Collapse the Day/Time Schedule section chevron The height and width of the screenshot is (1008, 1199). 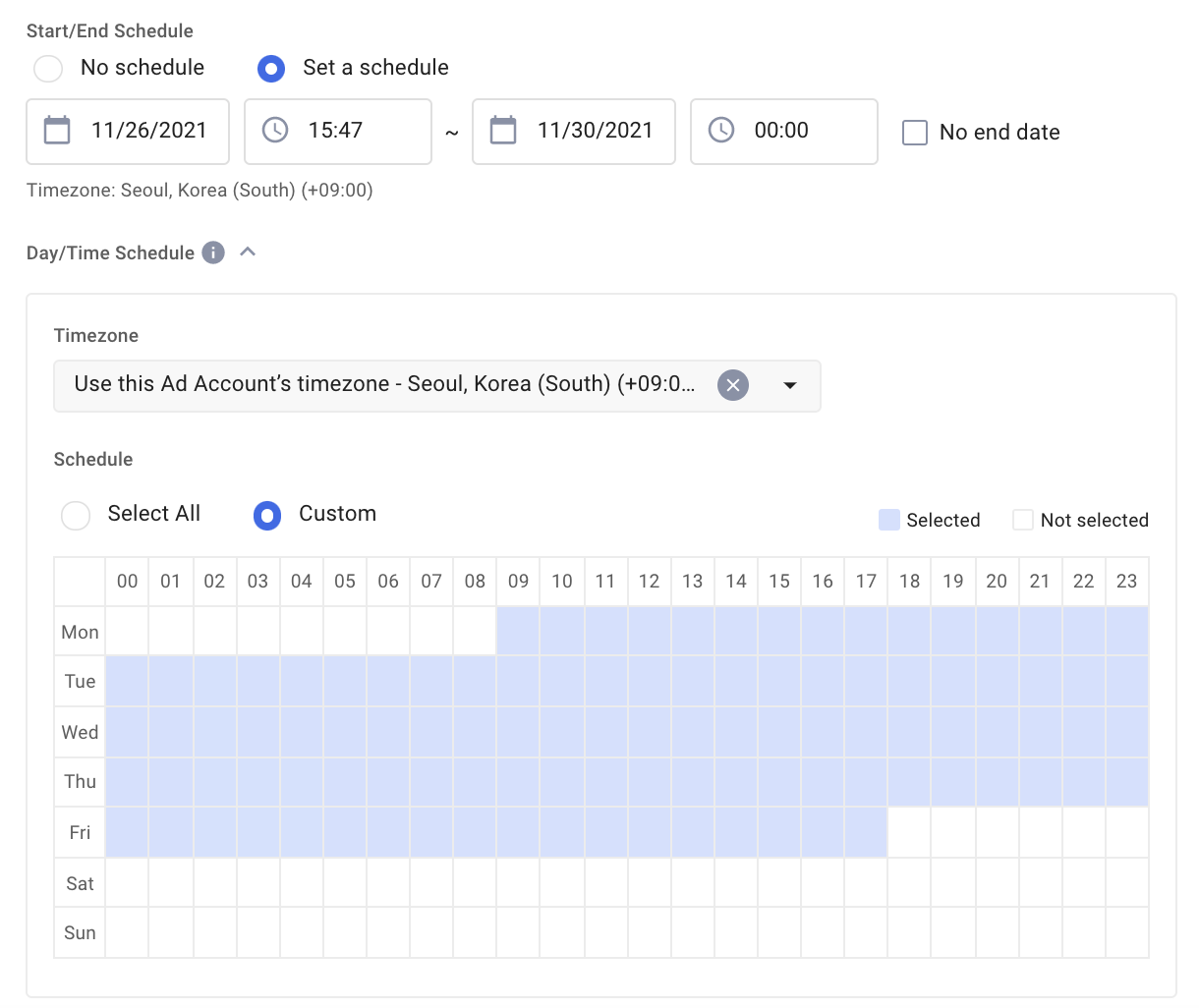tap(248, 252)
